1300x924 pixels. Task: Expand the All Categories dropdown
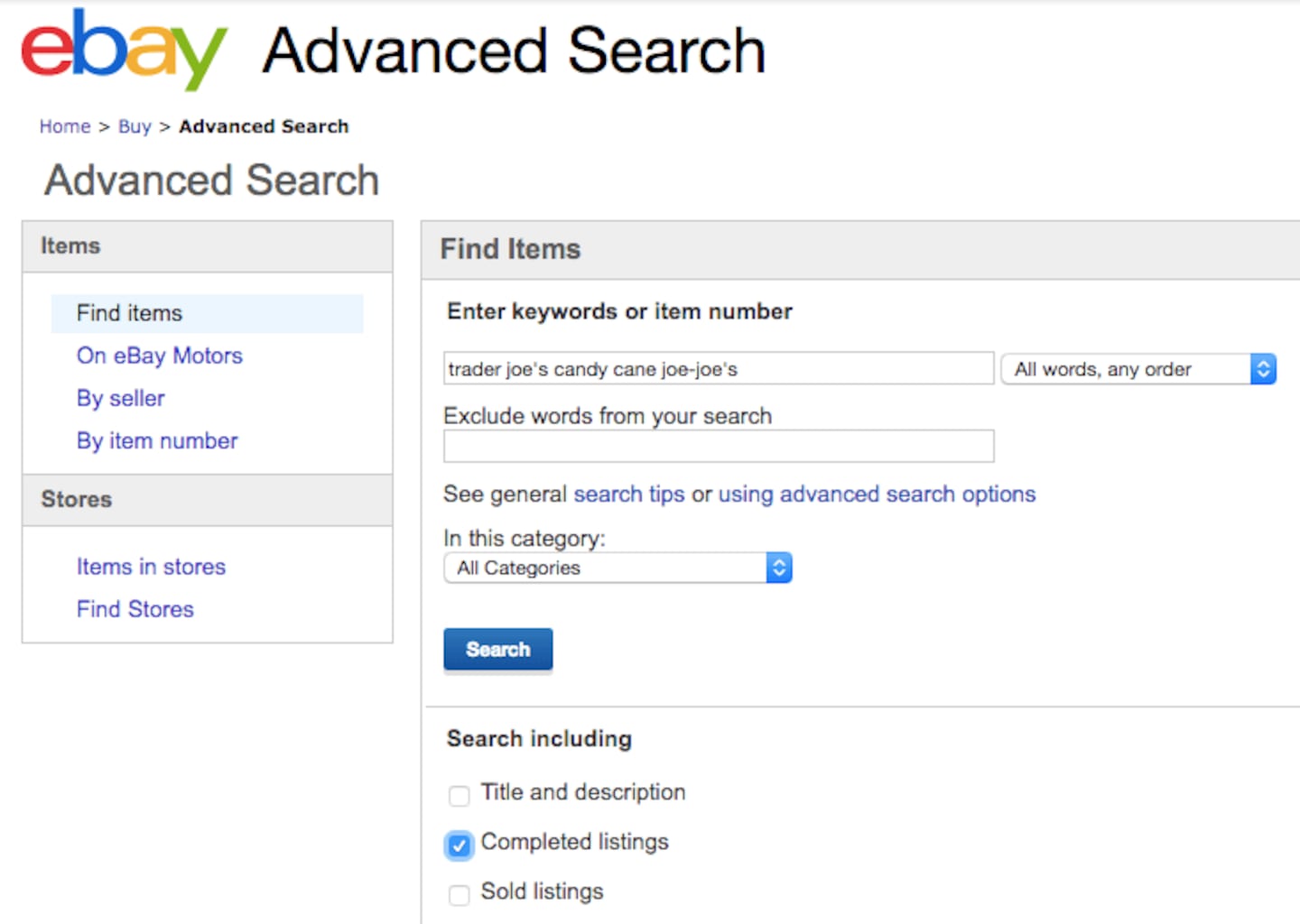(617, 568)
